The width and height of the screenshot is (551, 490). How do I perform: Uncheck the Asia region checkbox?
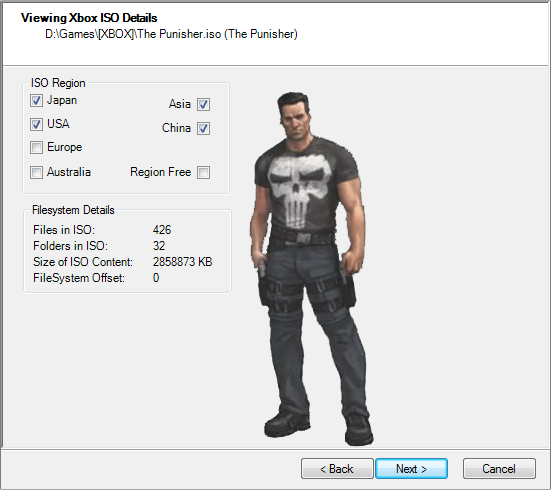pos(203,104)
